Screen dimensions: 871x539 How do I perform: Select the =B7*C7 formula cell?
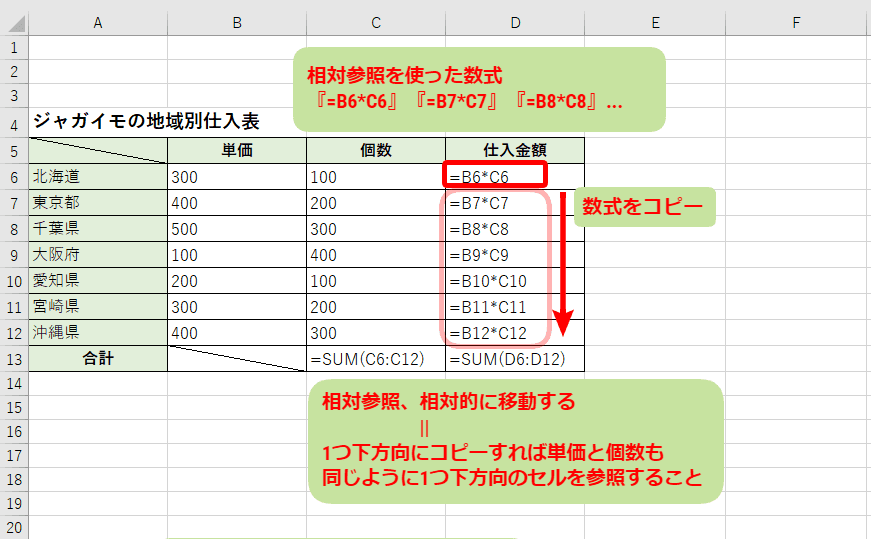pyautogui.click(x=515, y=203)
